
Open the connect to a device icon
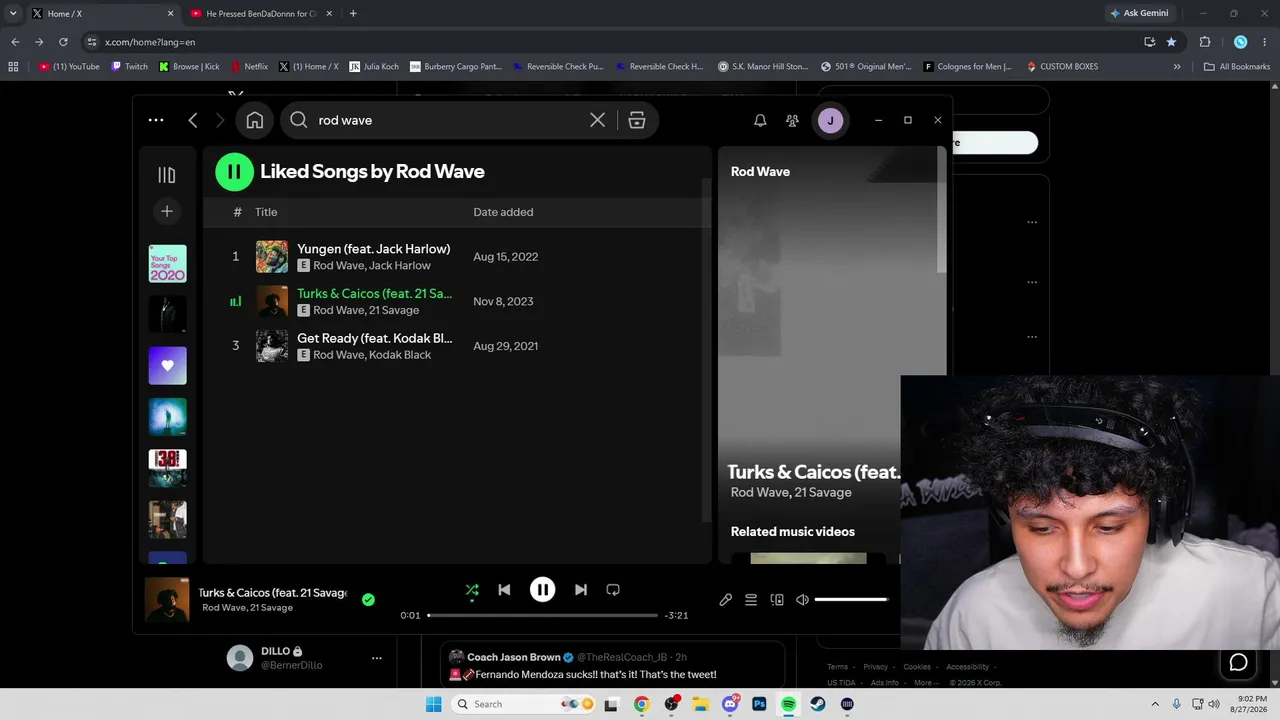pyautogui.click(x=777, y=600)
